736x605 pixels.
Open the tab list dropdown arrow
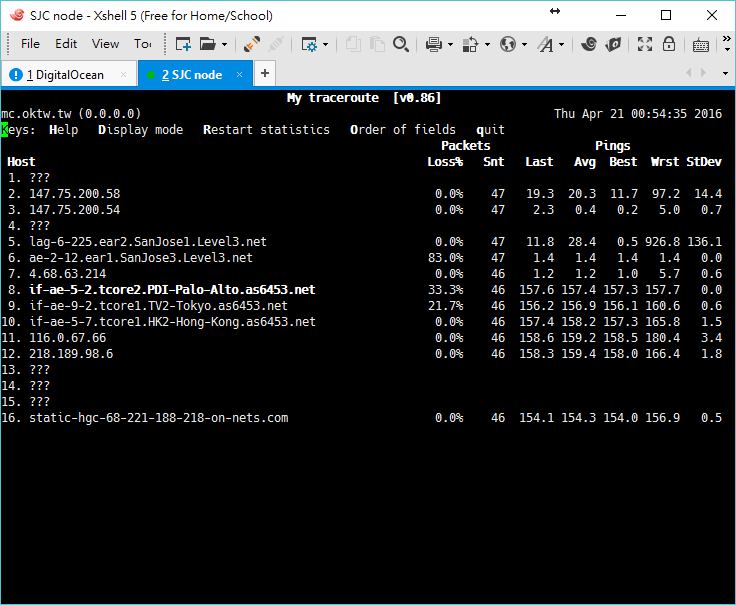(725, 73)
